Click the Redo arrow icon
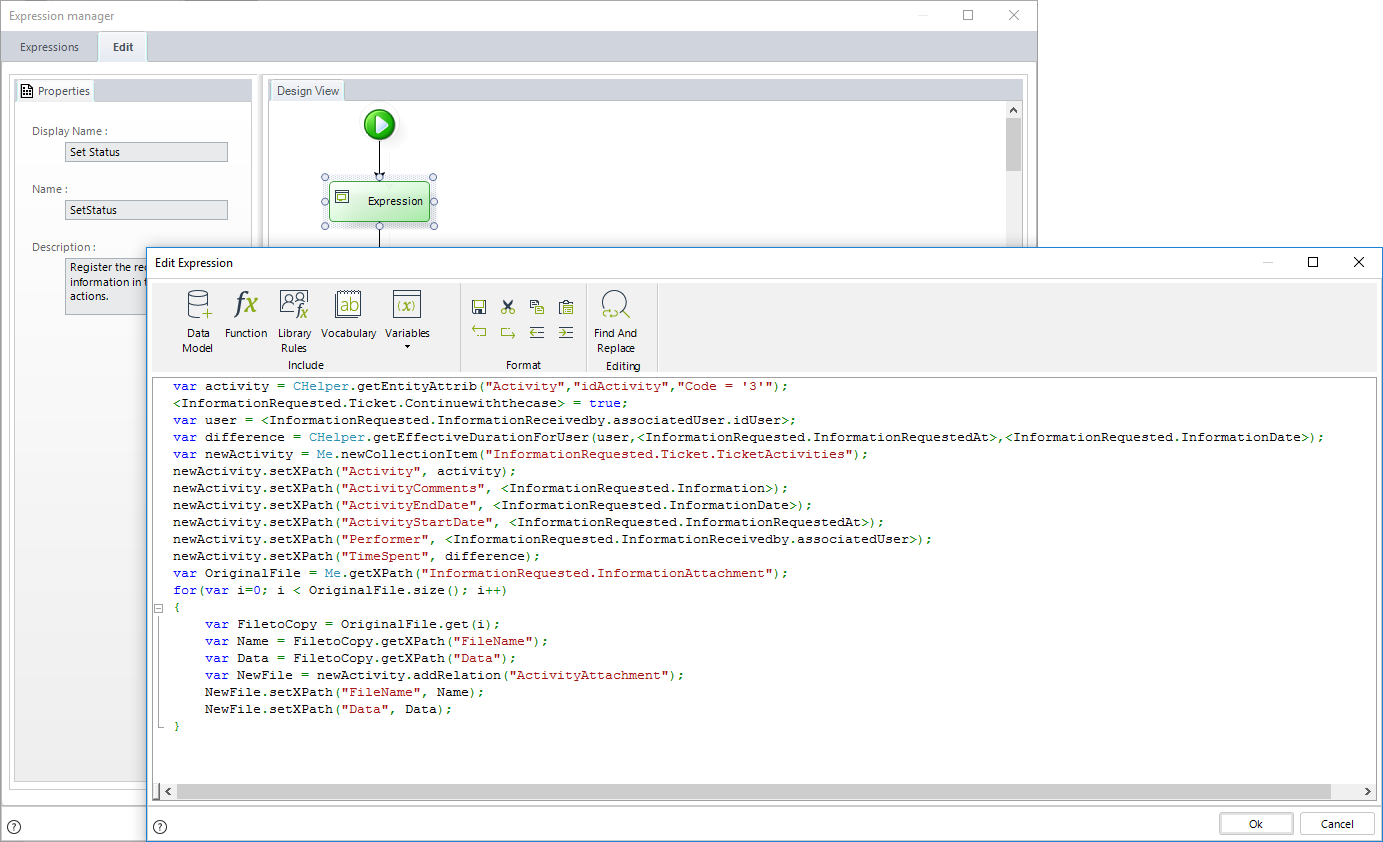The width and height of the screenshot is (1383, 842). (508, 333)
